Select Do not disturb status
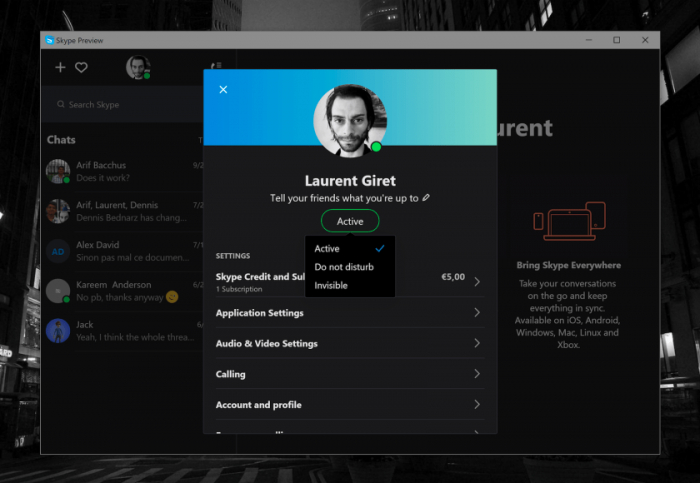This screenshot has width=700, height=483. [x=350, y=267]
